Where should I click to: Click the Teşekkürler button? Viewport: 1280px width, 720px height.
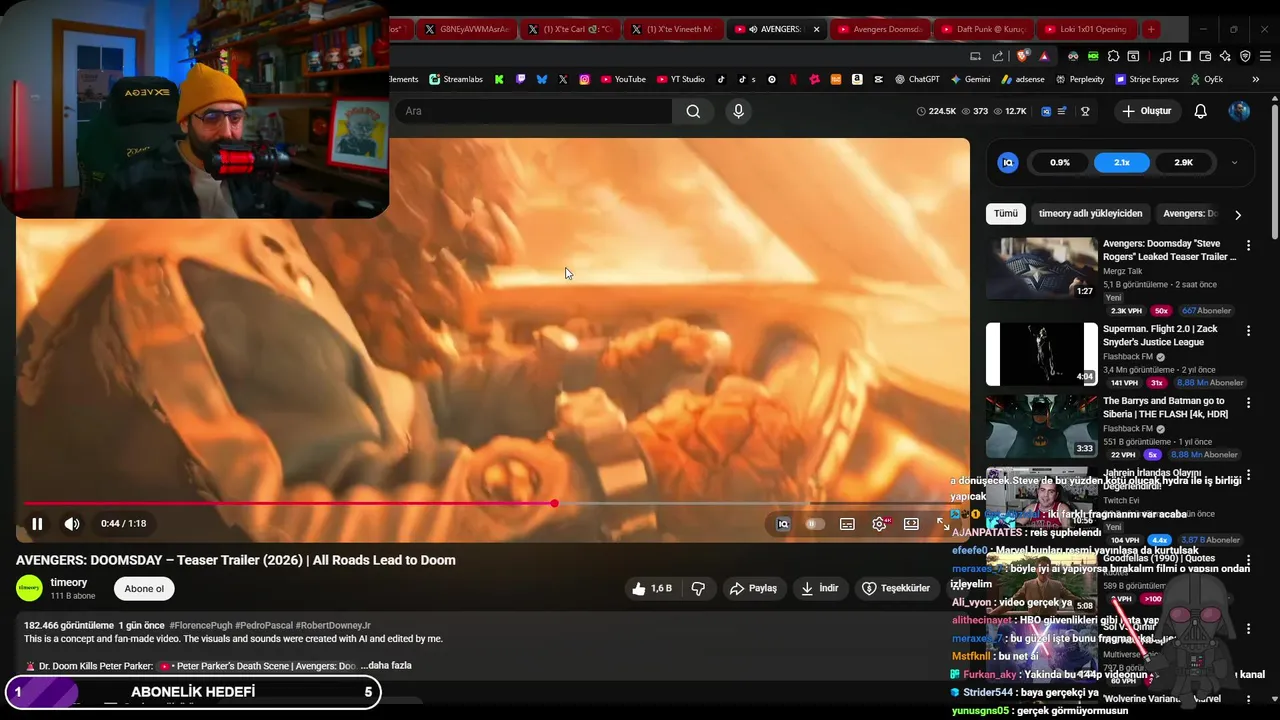tap(896, 589)
